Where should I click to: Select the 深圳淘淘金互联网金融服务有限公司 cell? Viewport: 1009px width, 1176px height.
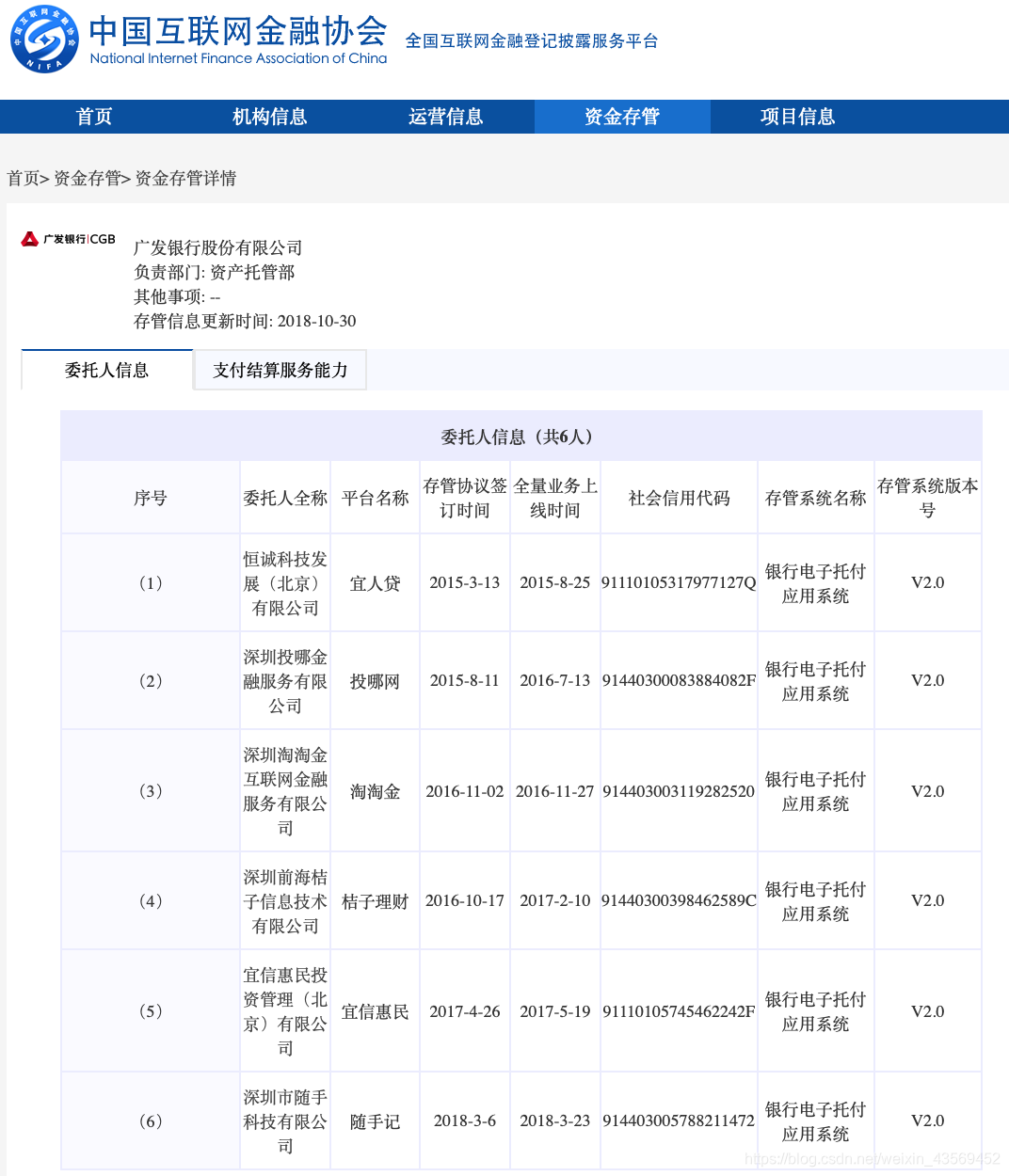(285, 791)
